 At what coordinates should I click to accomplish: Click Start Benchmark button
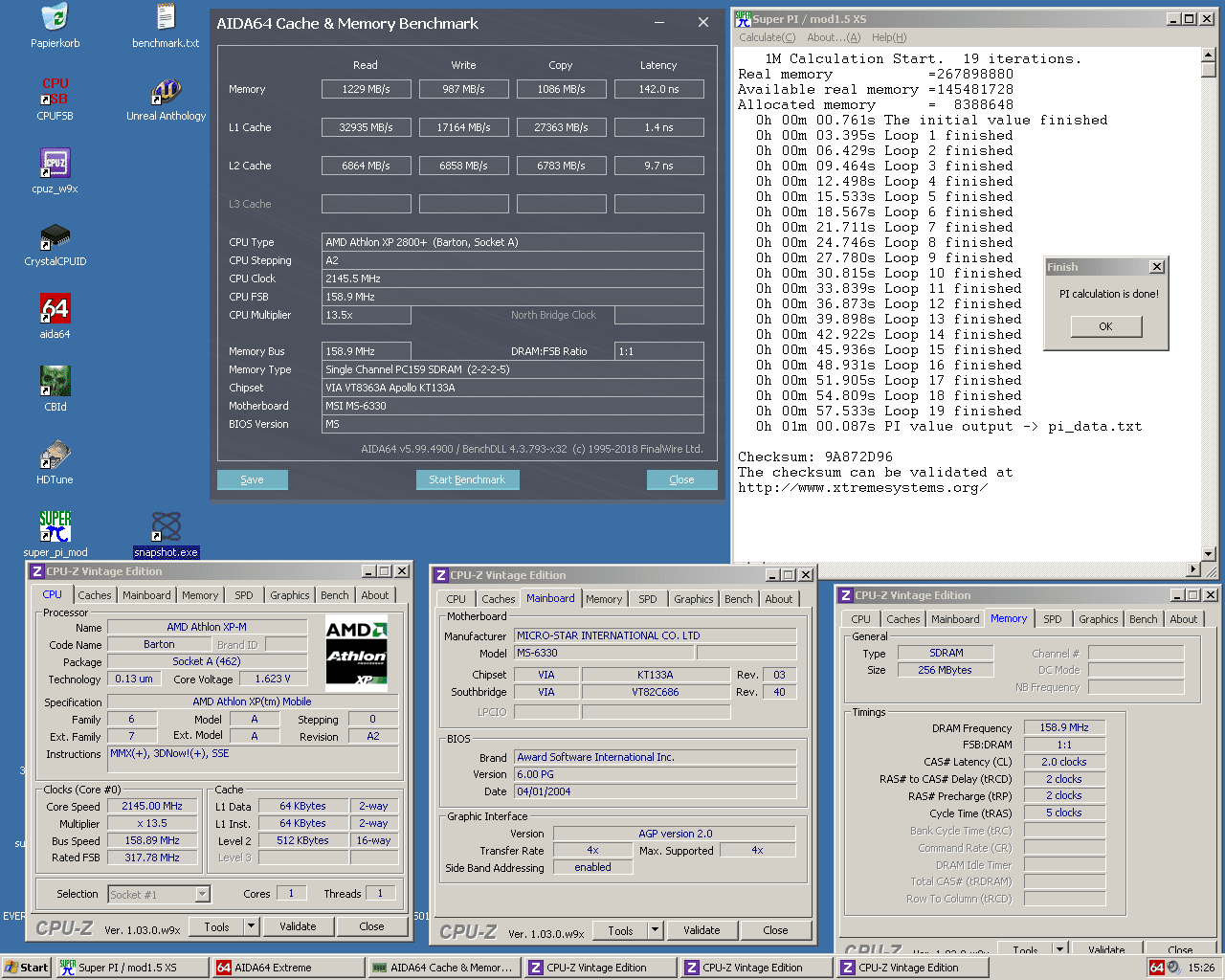coord(467,479)
